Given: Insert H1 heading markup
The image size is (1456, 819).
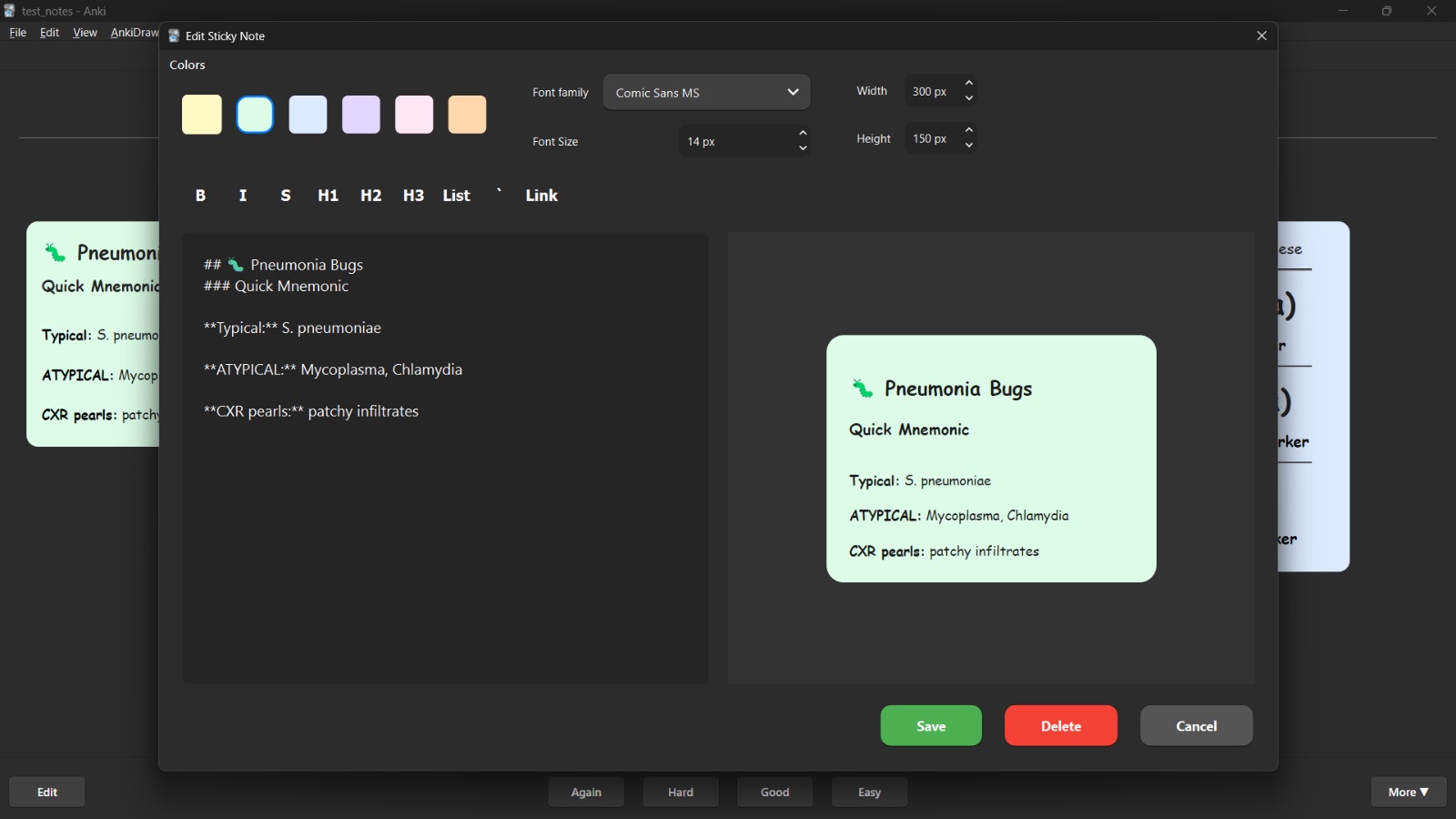Looking at the screenshot, I should click(x=328, y=196).
